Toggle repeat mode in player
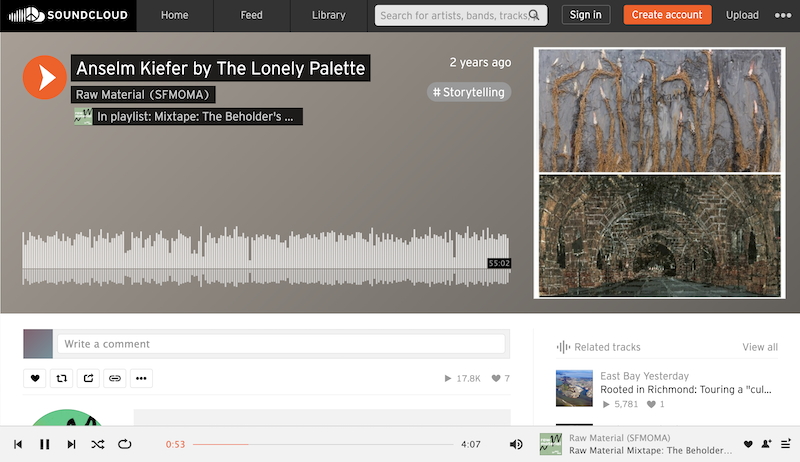Viewport: 800px width, 462px height. (124, 444)
